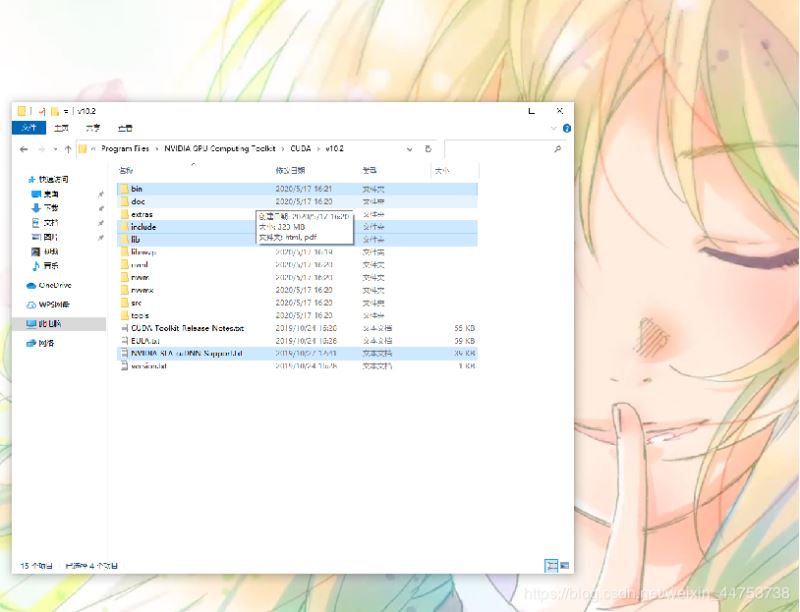The height and width of the screenshot is (612, 800).
Task: Switch to details list view
Action: click(550, 566)
